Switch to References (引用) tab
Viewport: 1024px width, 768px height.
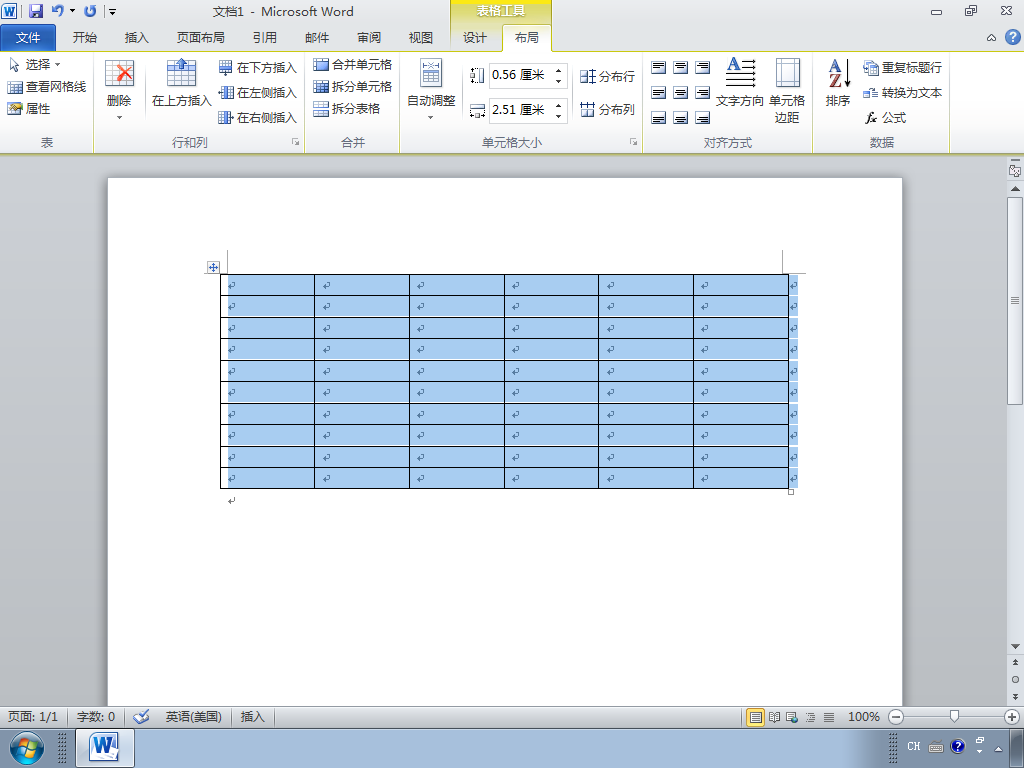pos(264,38)
